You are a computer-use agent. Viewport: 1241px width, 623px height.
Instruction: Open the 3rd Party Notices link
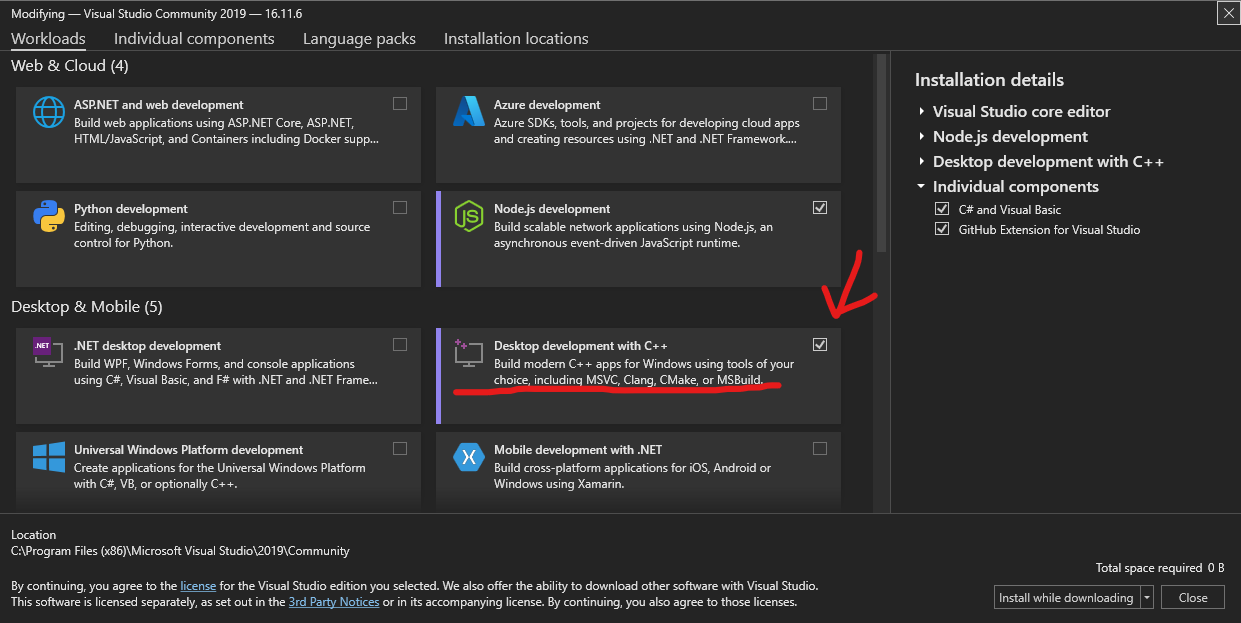click(334, 602)
